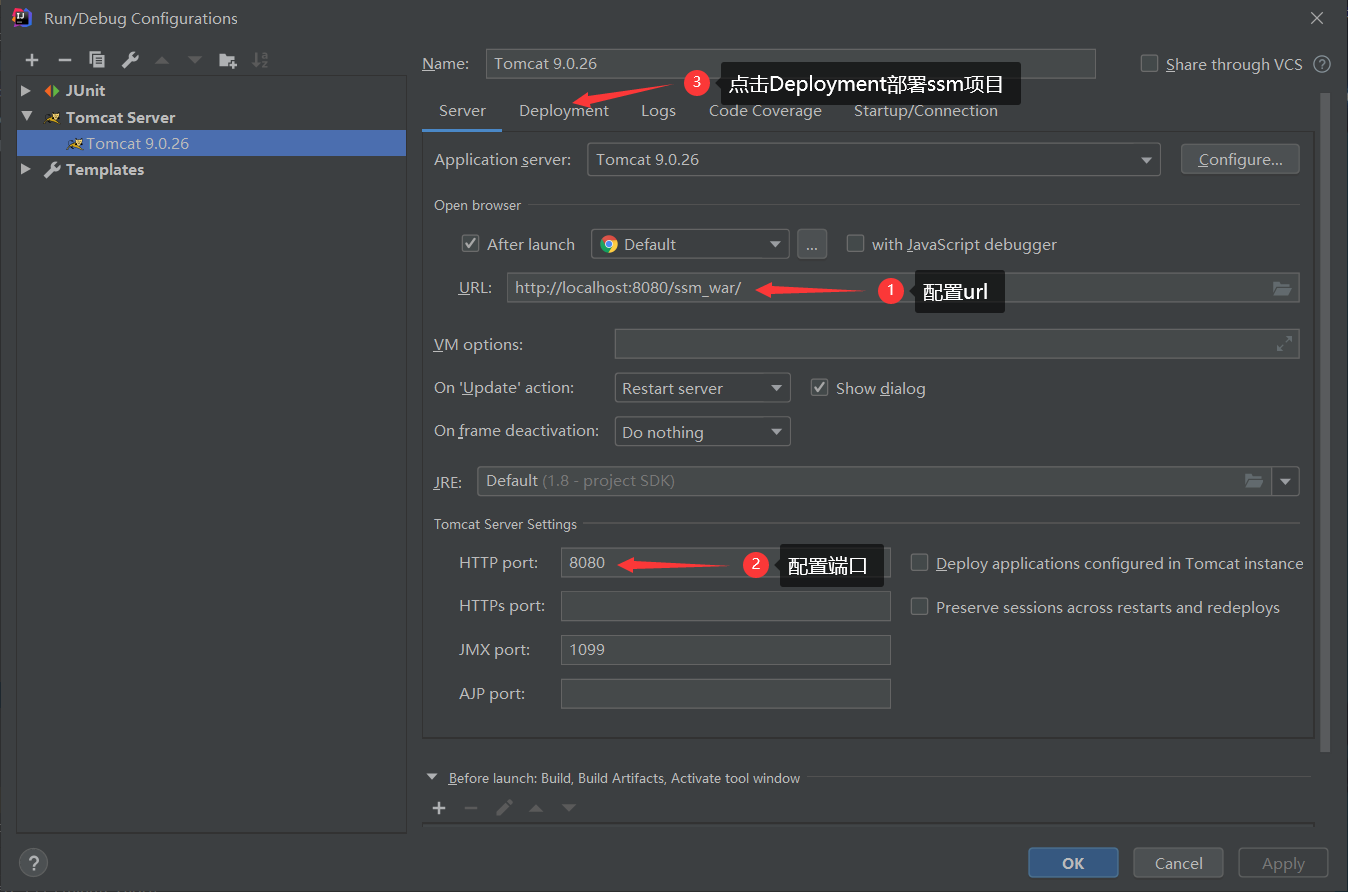Screen dimensions: 1348x892
Task: Add a new run configuration
Action: (x=32, y=60)
